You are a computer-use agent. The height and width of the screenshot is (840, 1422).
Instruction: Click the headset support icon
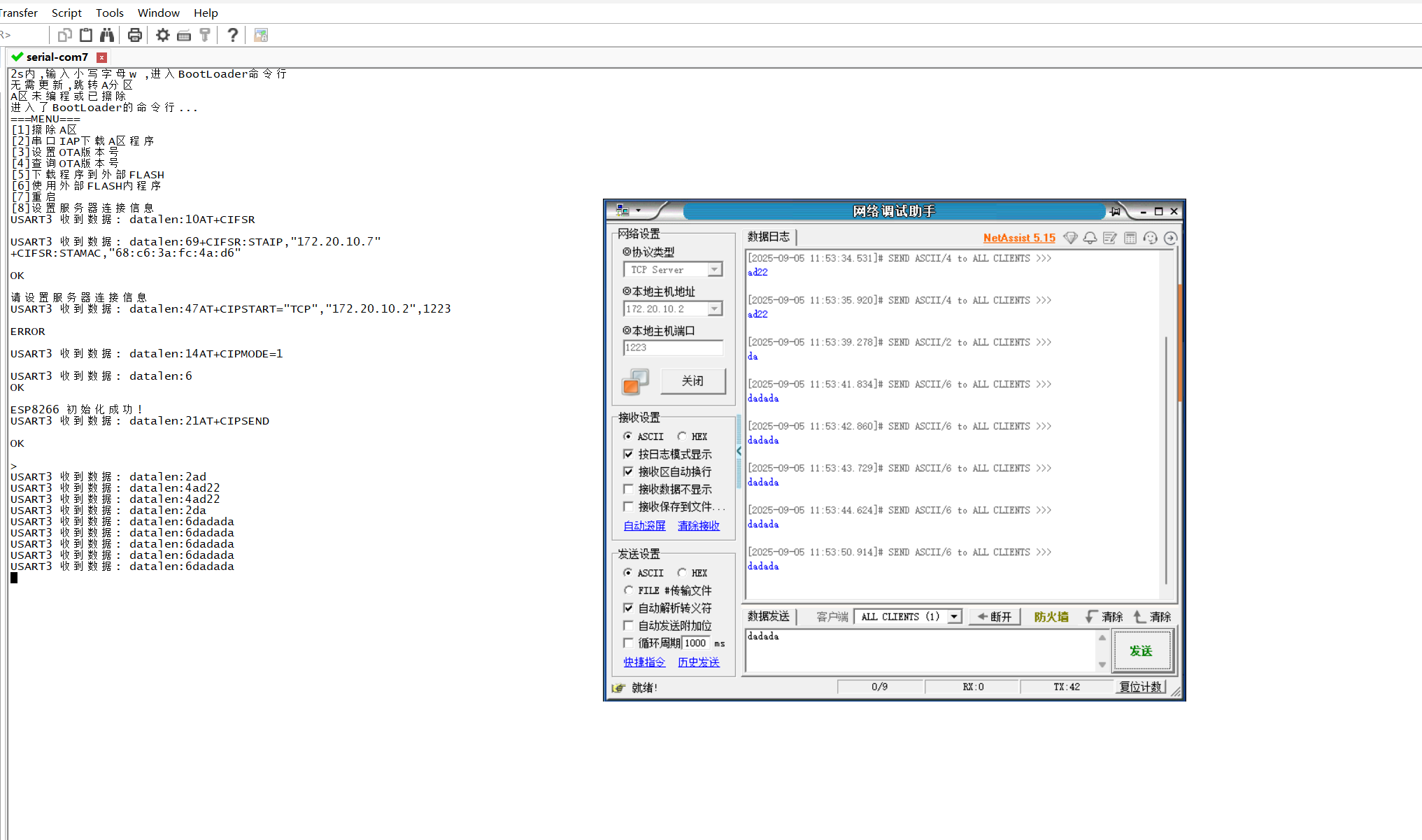tap(1150, 238)
